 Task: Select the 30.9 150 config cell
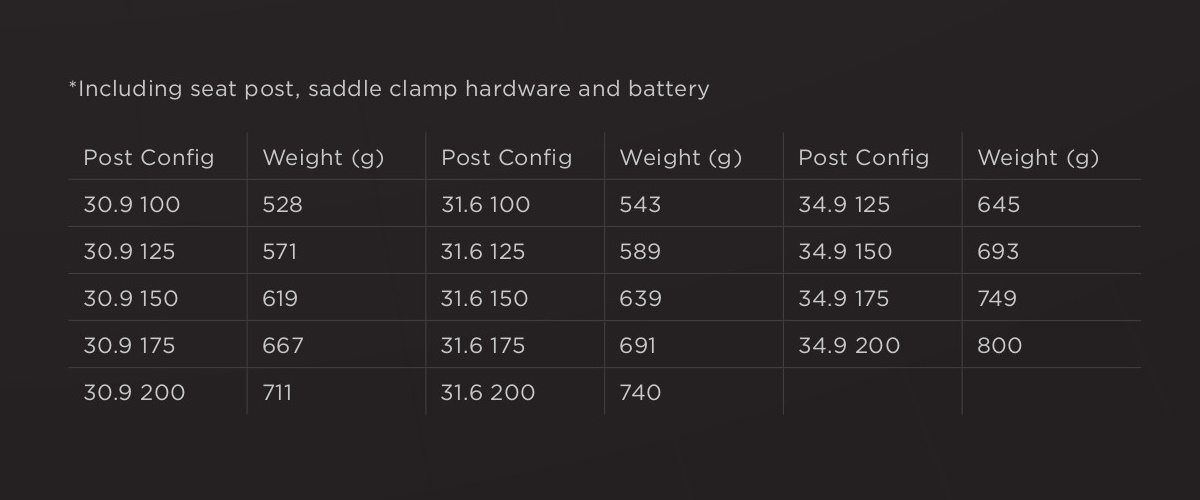pos(131,299)
